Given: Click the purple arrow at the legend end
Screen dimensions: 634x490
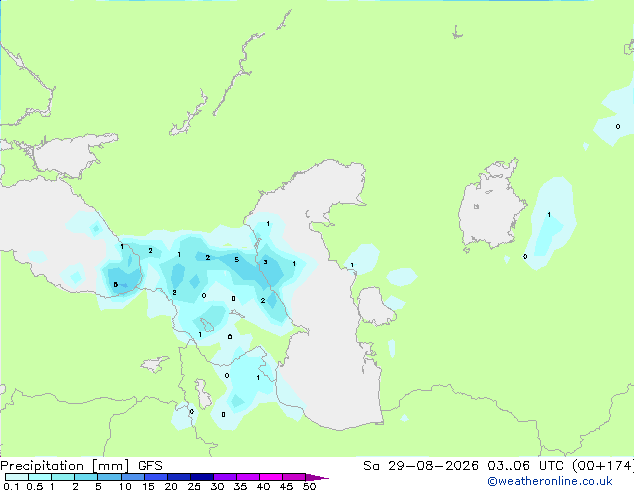Looking at the screenshot, I should point(317,477).
